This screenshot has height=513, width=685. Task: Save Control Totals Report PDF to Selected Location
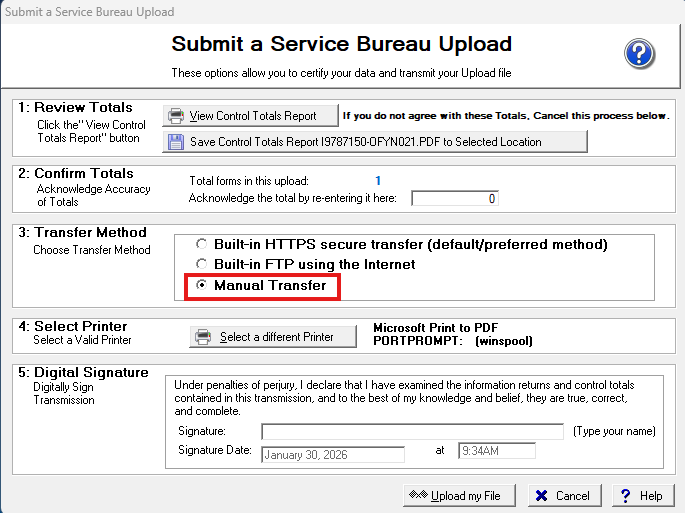click(x=374, y=142)
